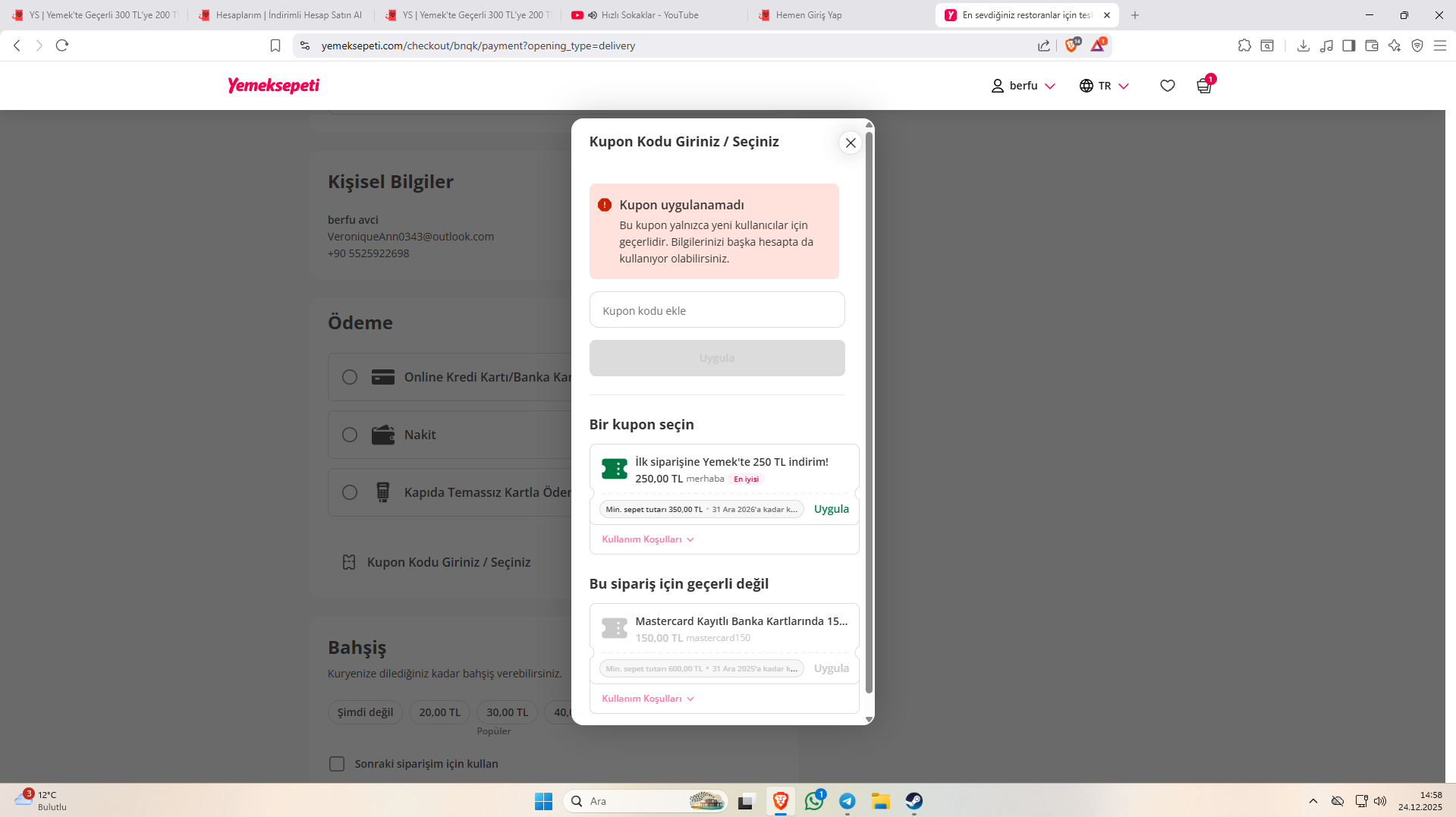
Task: Open the weather widget showing 12°C
Action: (40, 801)
